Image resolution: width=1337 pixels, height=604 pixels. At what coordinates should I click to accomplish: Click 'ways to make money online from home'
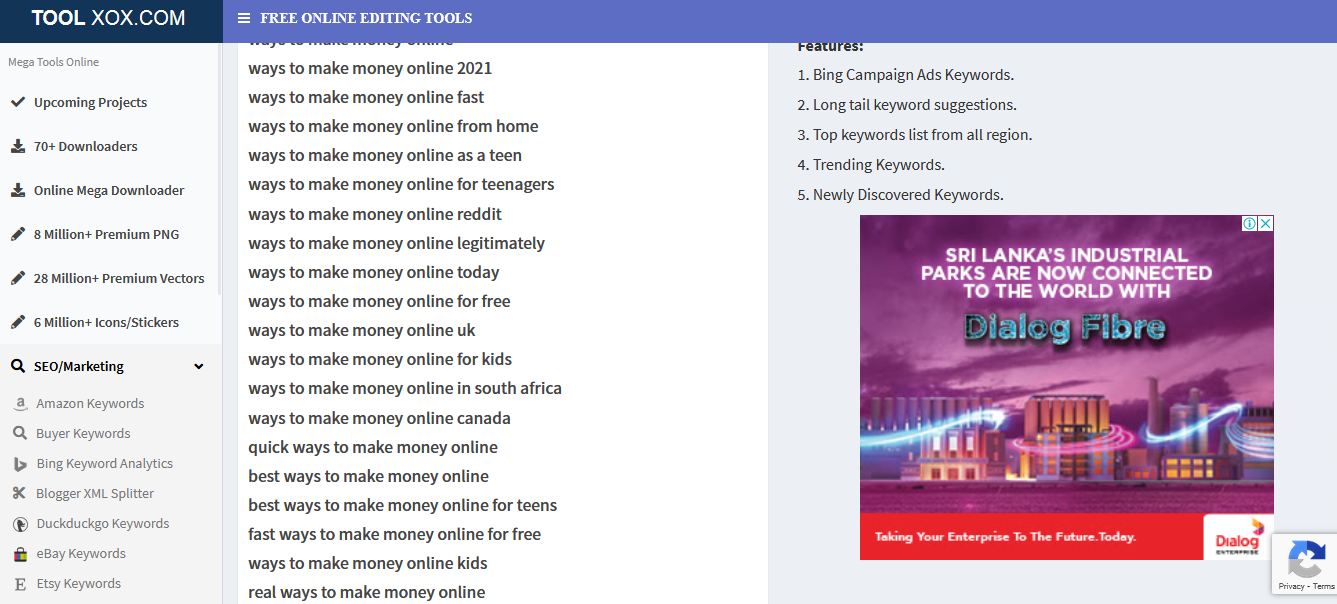[393, 126]
